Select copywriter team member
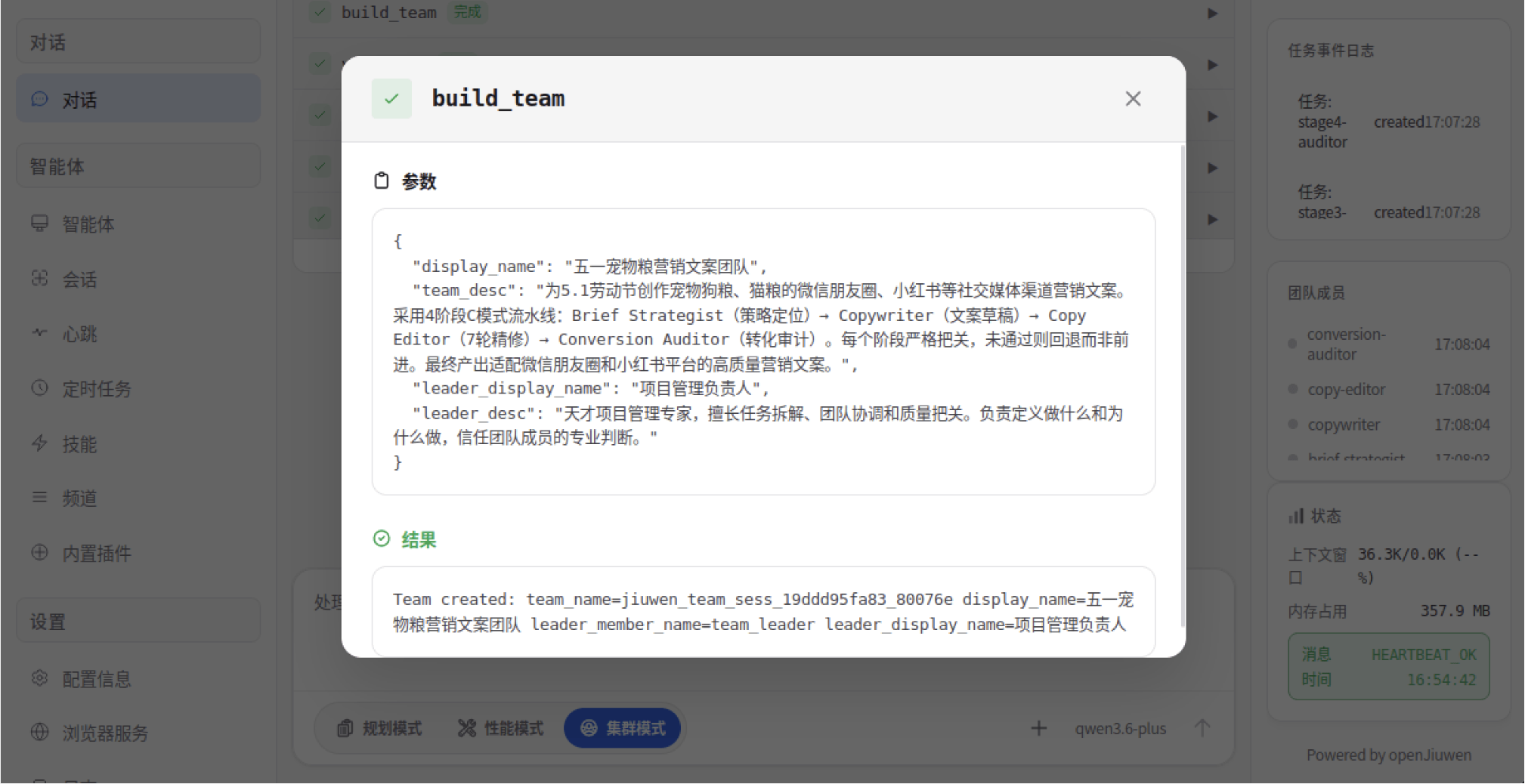1525x784 pixels. tap(1389, 424)
